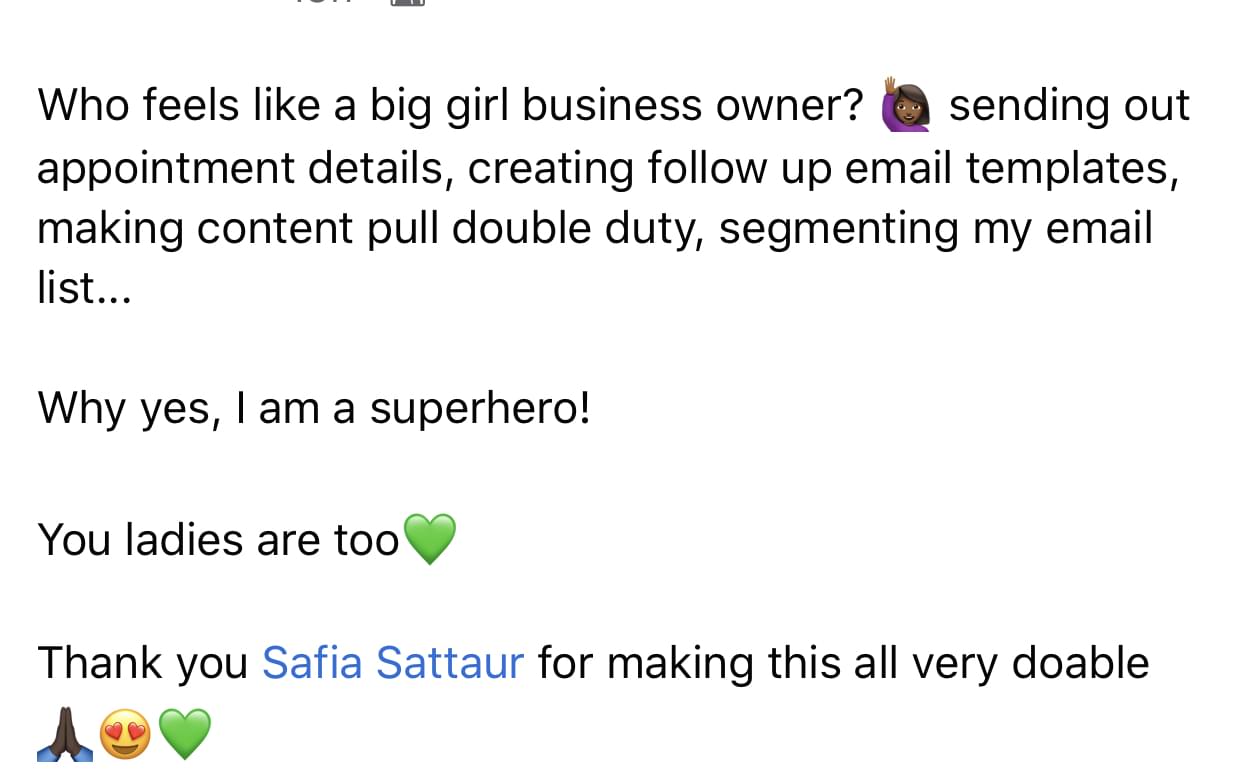This screenshot has width=1234, height=773.
Task: Click the "segmenting my email" phrase
Action: pos(935,228)
